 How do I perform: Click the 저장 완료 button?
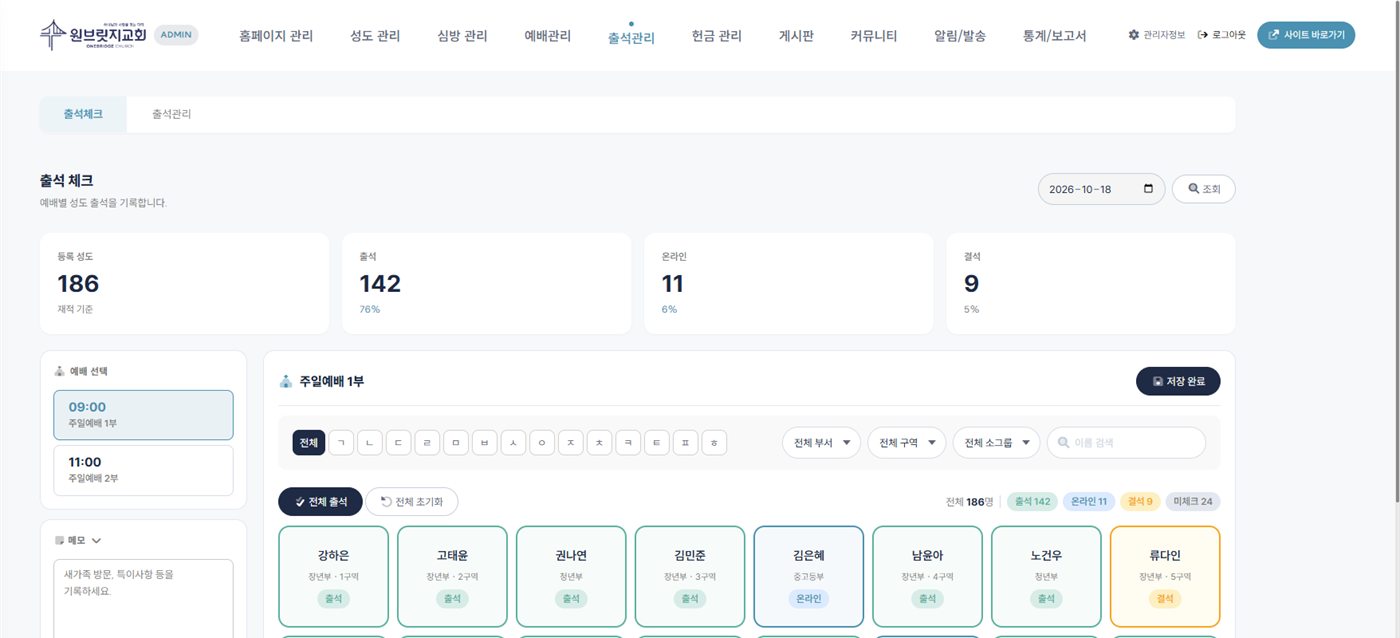(1178, 381)
